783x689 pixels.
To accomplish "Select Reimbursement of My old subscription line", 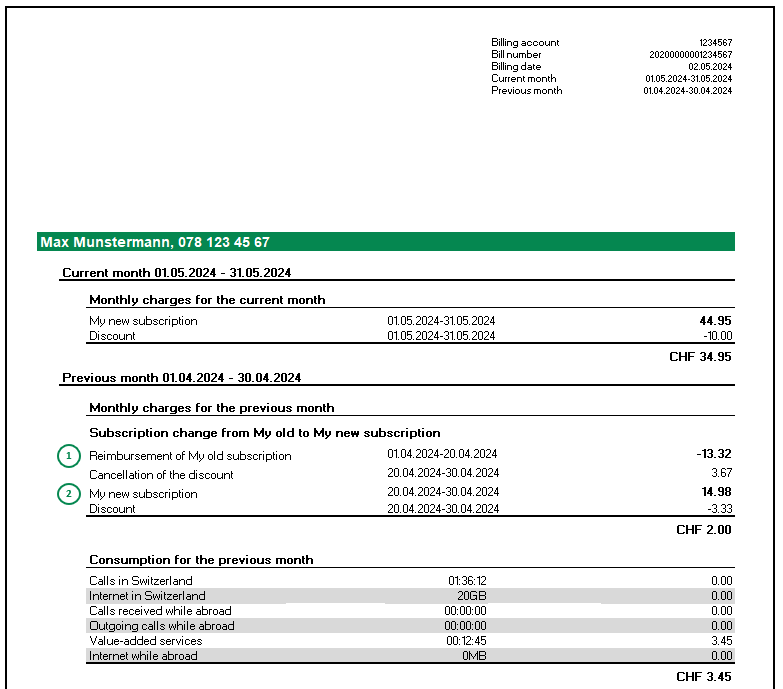I will pos(190,456).
